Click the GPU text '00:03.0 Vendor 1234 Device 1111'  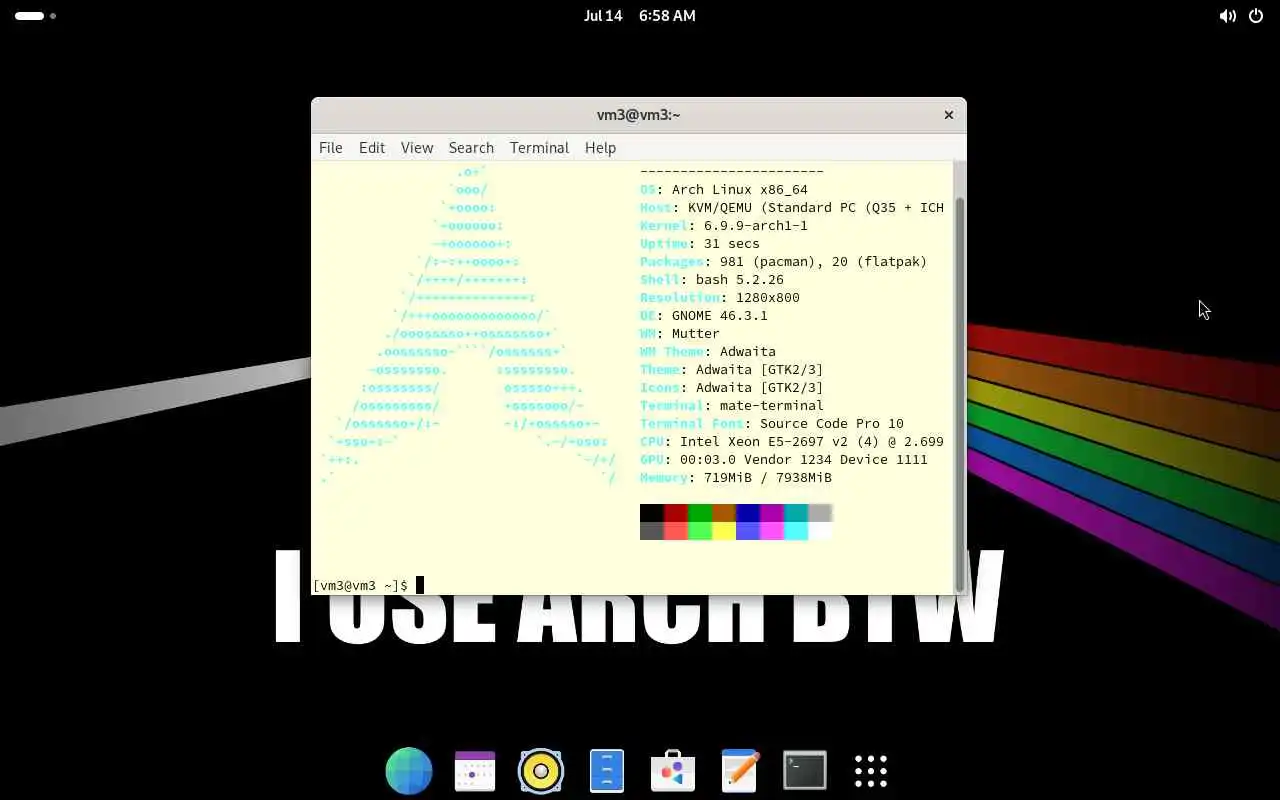(804, 460)
